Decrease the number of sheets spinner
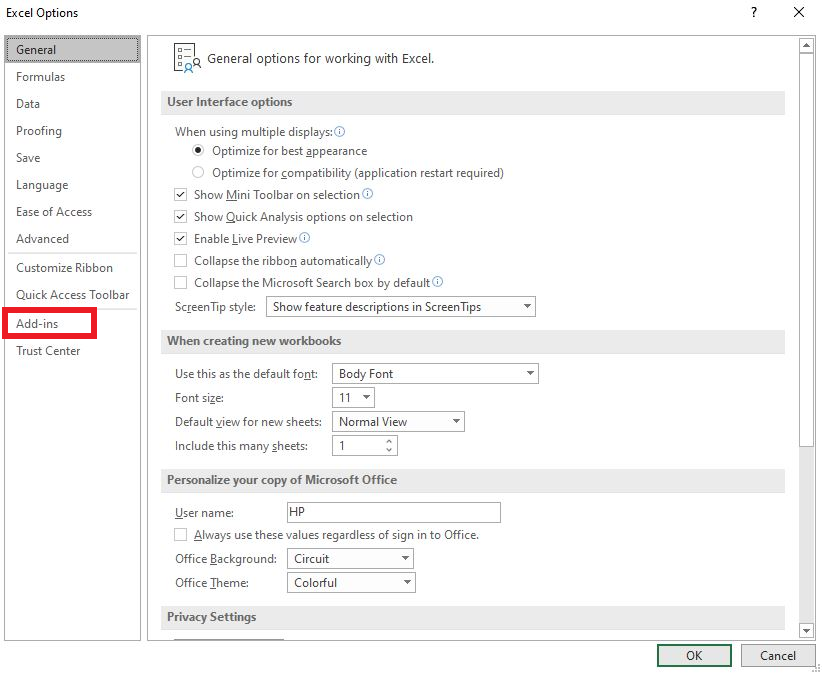Image resolution: width=822 pixels, height=673 pixels. pyautogui.click(x=389, y=450)
